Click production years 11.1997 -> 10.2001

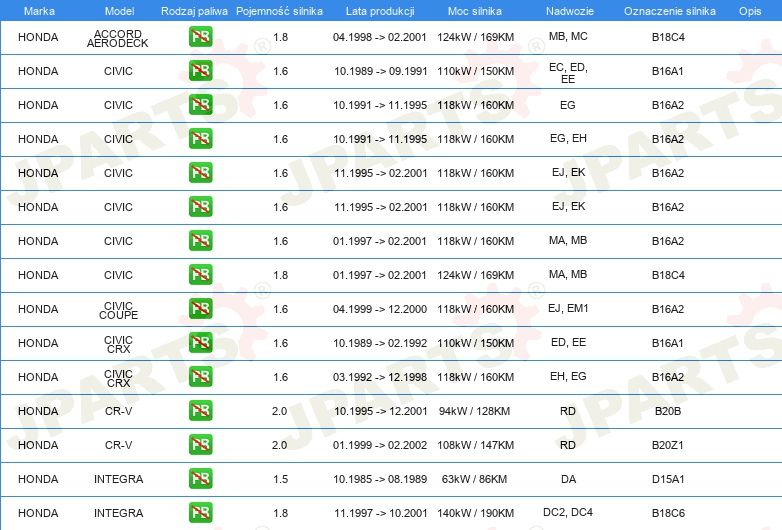pyautogui.click(x=381, y=513)
